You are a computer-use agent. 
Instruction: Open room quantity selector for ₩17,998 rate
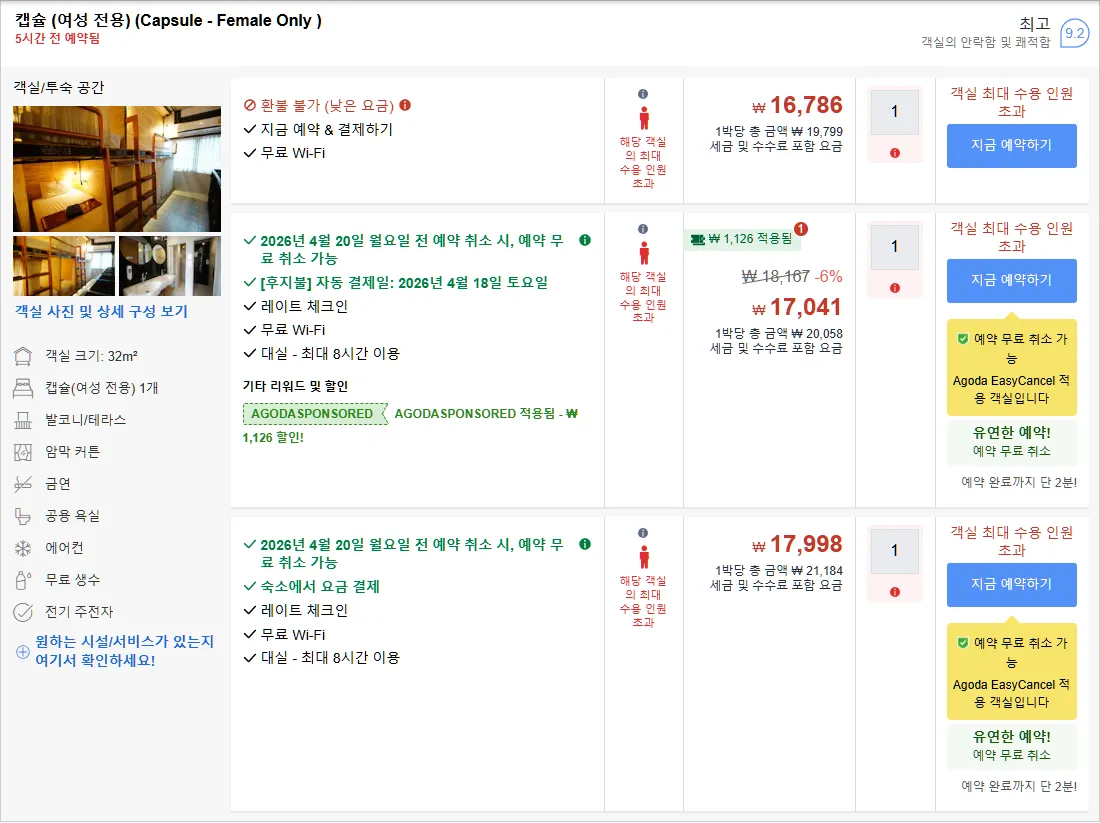tap(894, 551)
